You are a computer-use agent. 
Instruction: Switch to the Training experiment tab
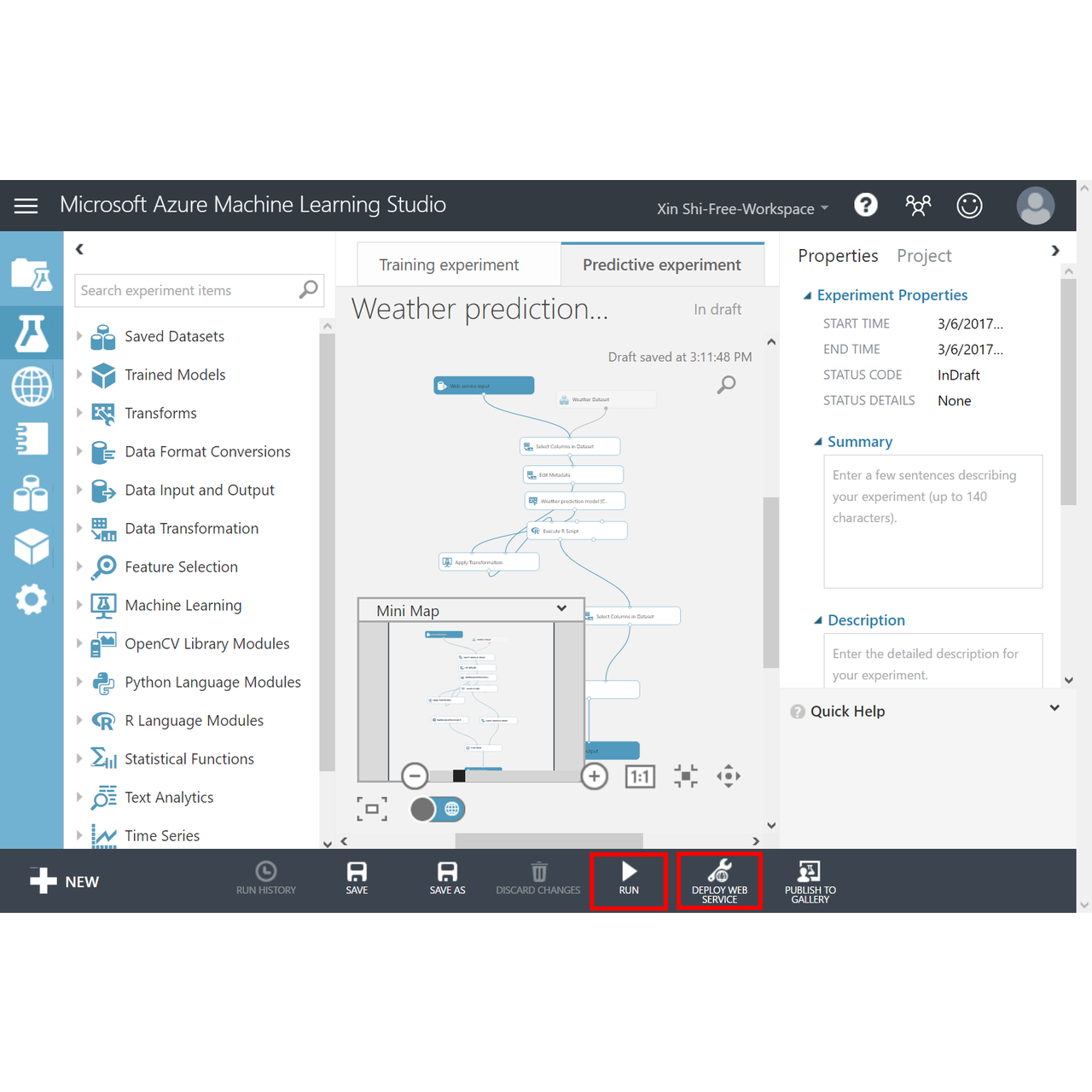449,265
